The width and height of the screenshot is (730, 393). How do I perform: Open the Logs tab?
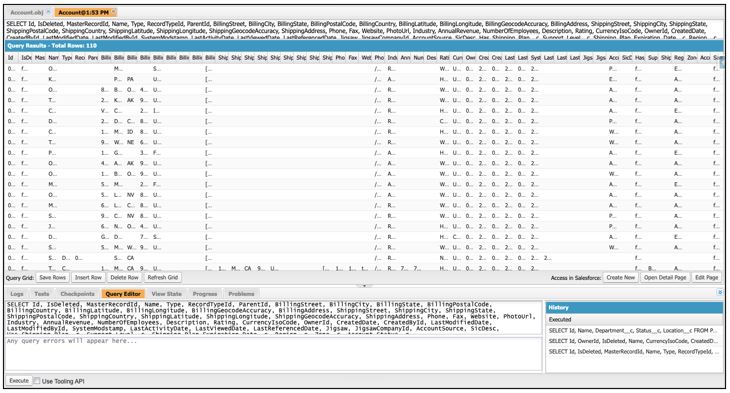tap(17, 294)
